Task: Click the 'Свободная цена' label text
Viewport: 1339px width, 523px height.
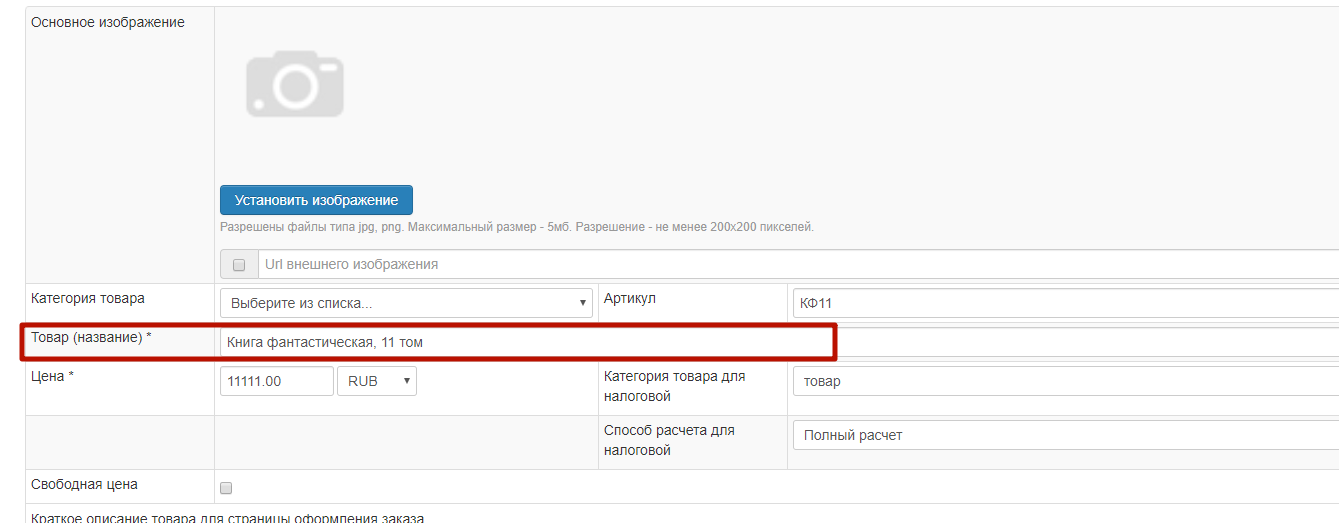Action: tap(85, 484)
